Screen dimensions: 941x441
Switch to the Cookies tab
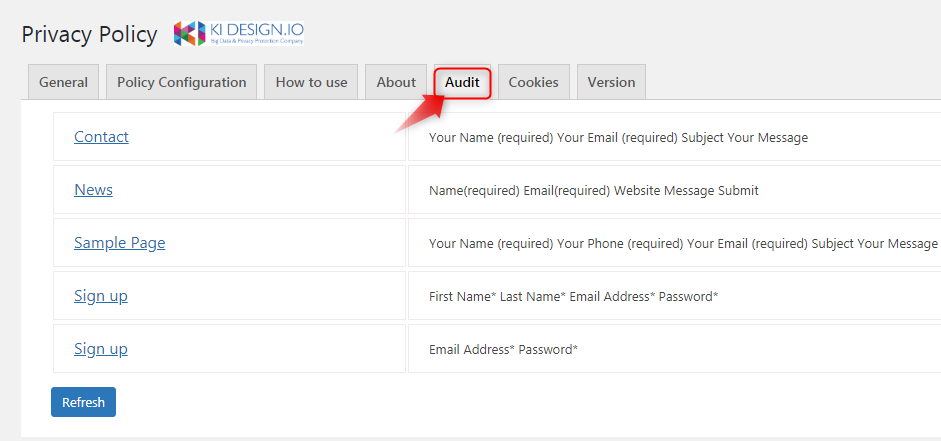(534, 82)
